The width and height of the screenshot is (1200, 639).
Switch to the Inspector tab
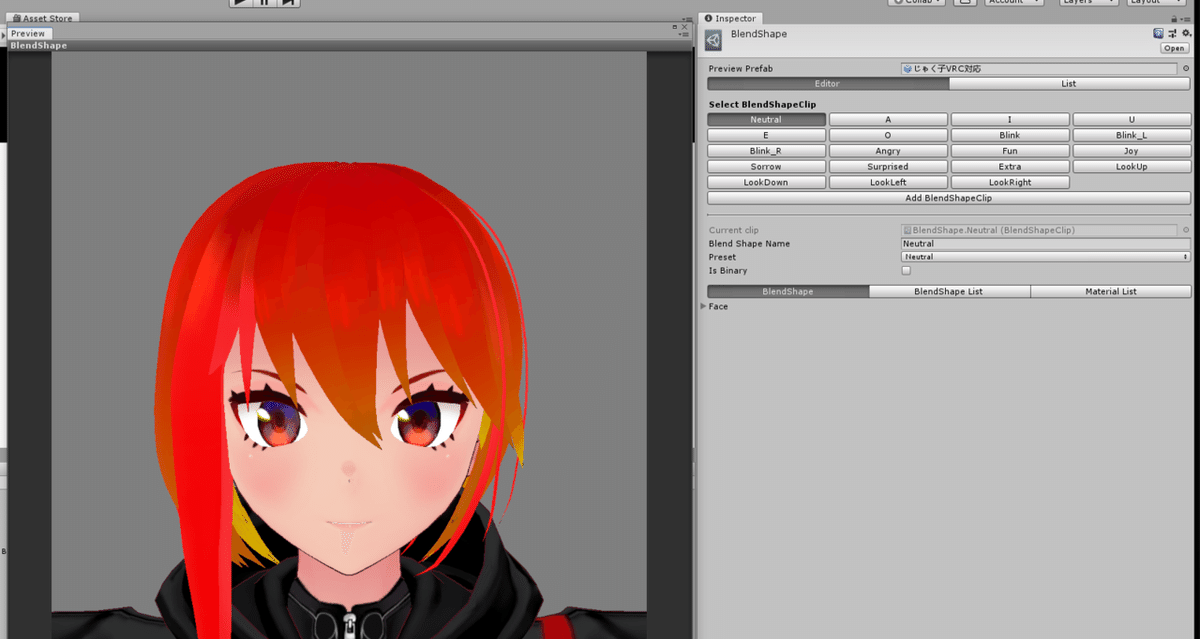coord(731,18)
